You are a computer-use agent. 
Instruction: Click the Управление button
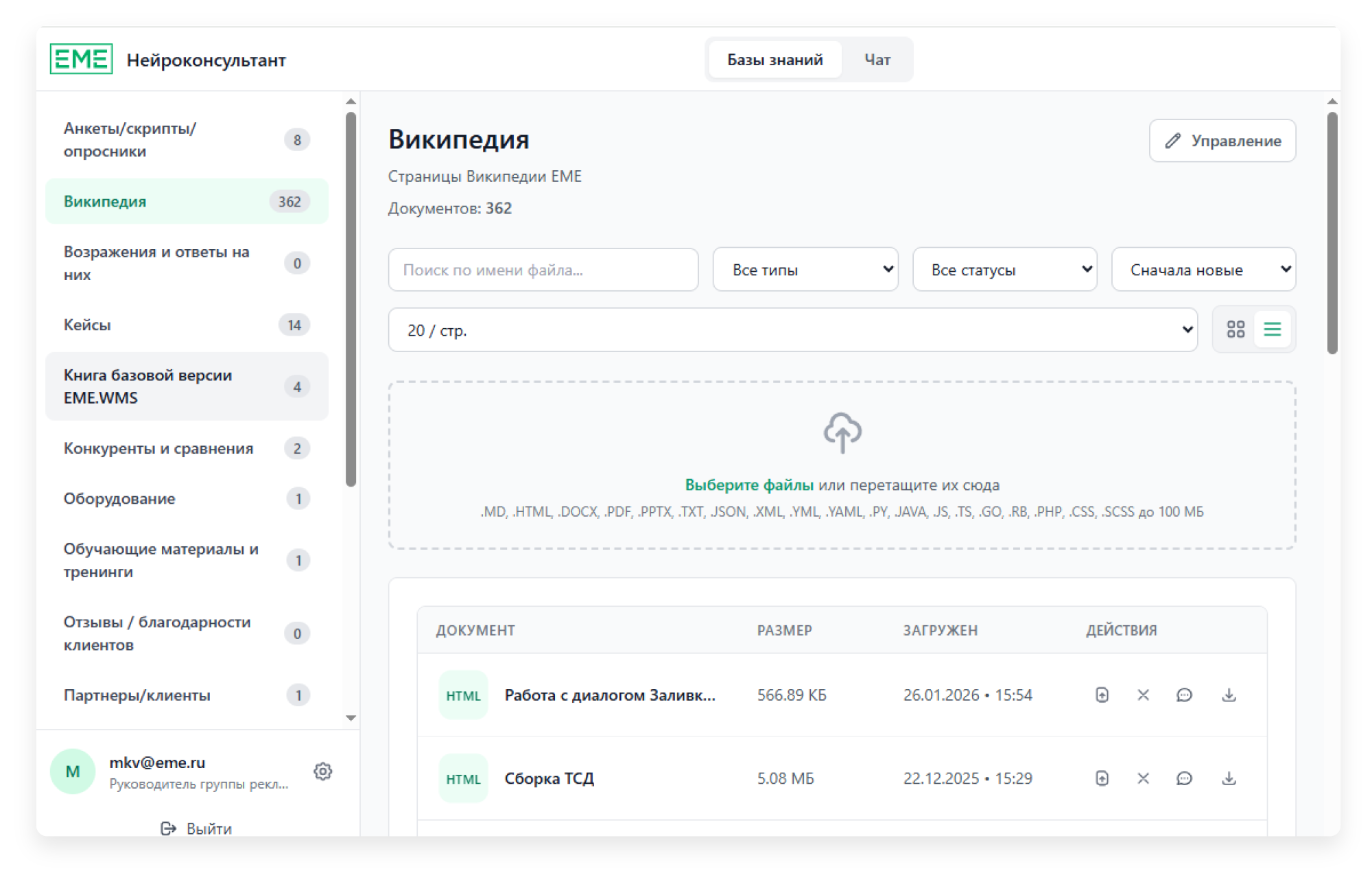[x=1222, y=141]
